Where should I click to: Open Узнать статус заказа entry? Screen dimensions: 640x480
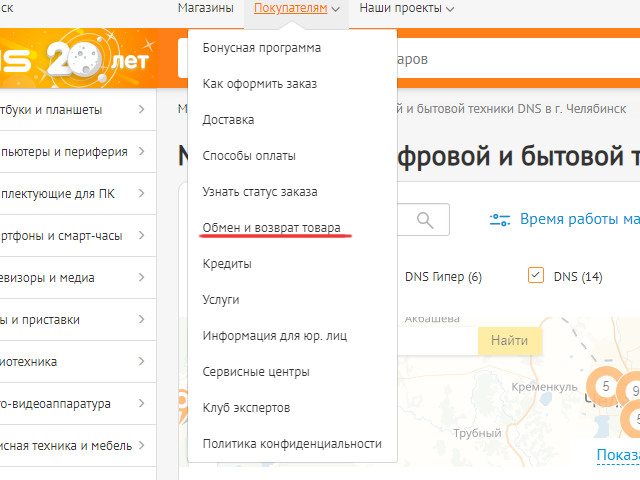click(260, 191)
